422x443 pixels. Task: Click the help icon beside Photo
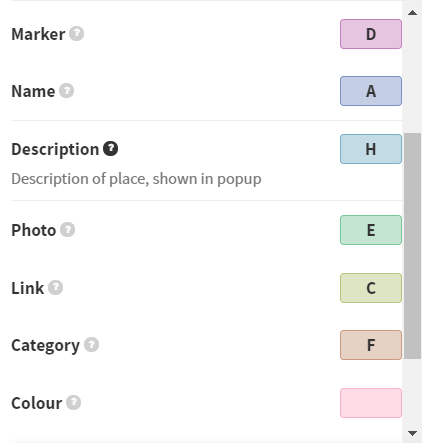coord(67,230)
